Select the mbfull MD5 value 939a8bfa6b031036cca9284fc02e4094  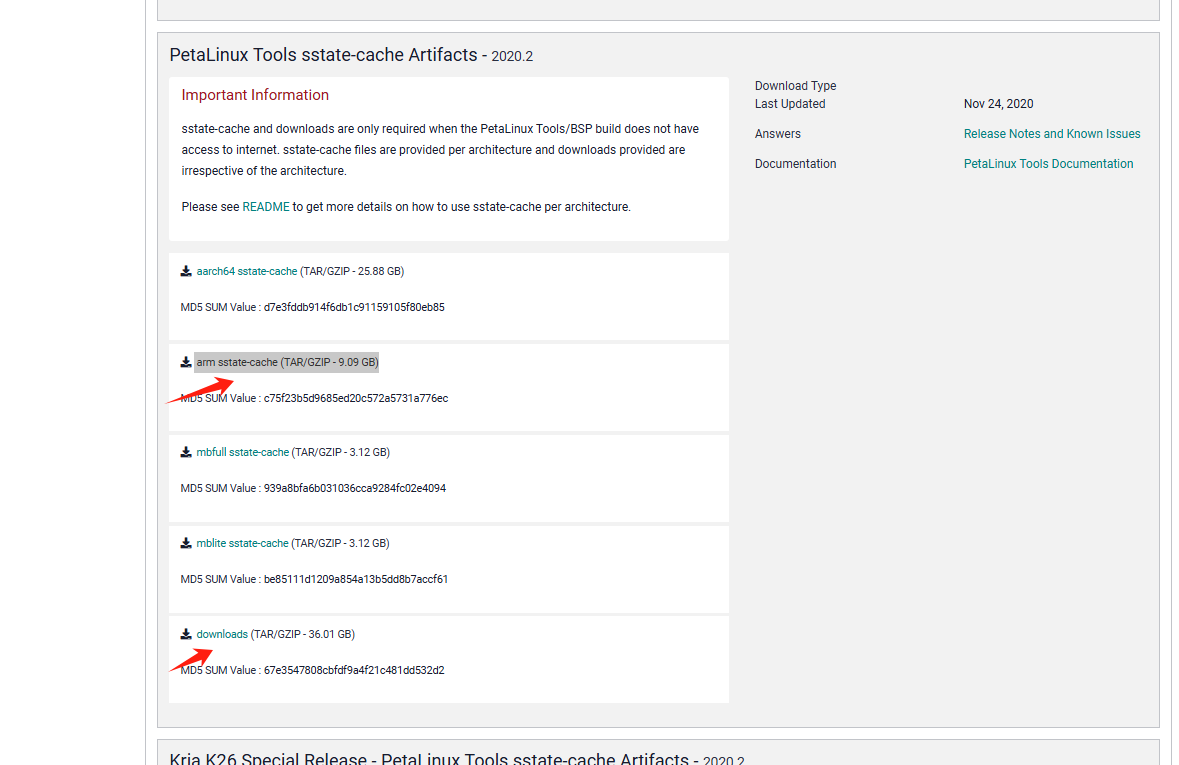pos(355,489)
